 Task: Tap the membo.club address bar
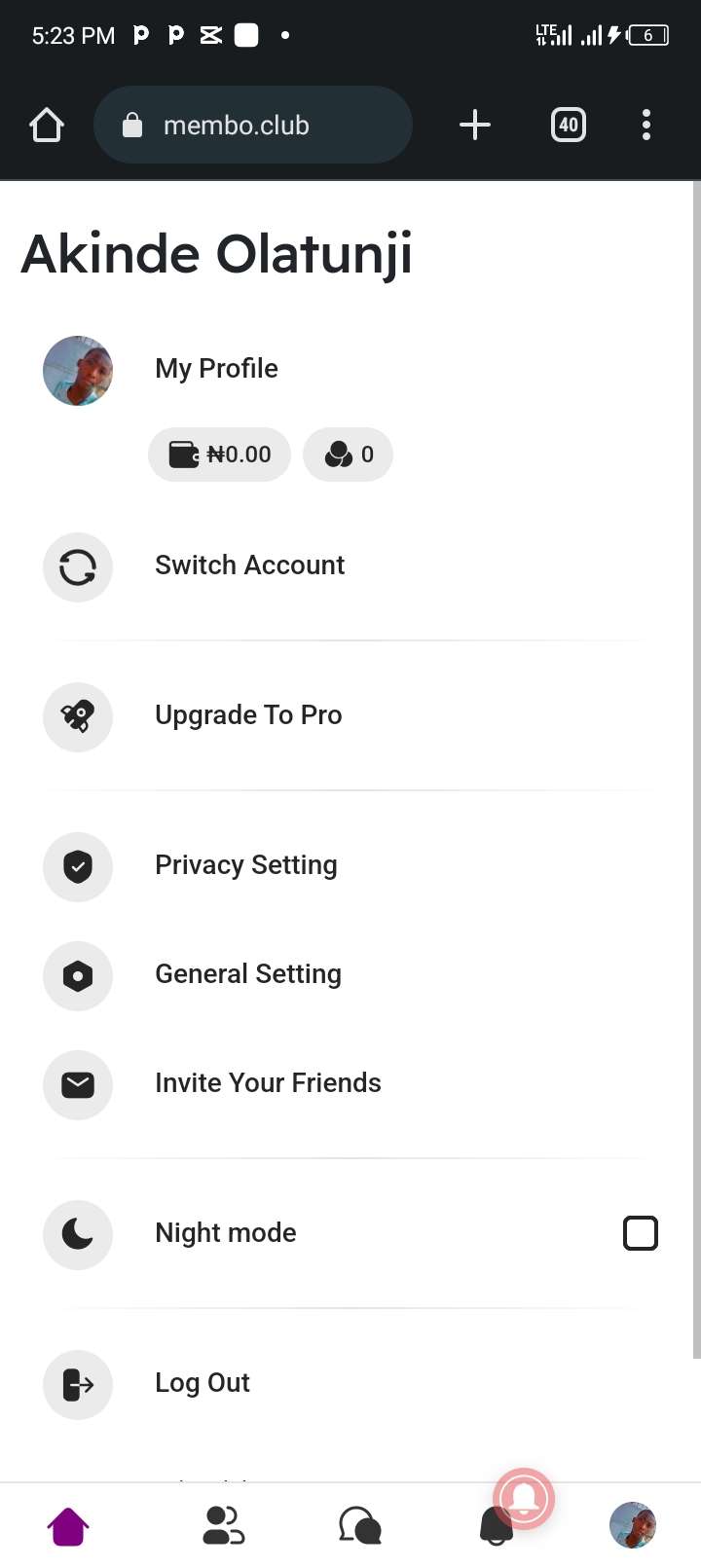coord(253,125)
